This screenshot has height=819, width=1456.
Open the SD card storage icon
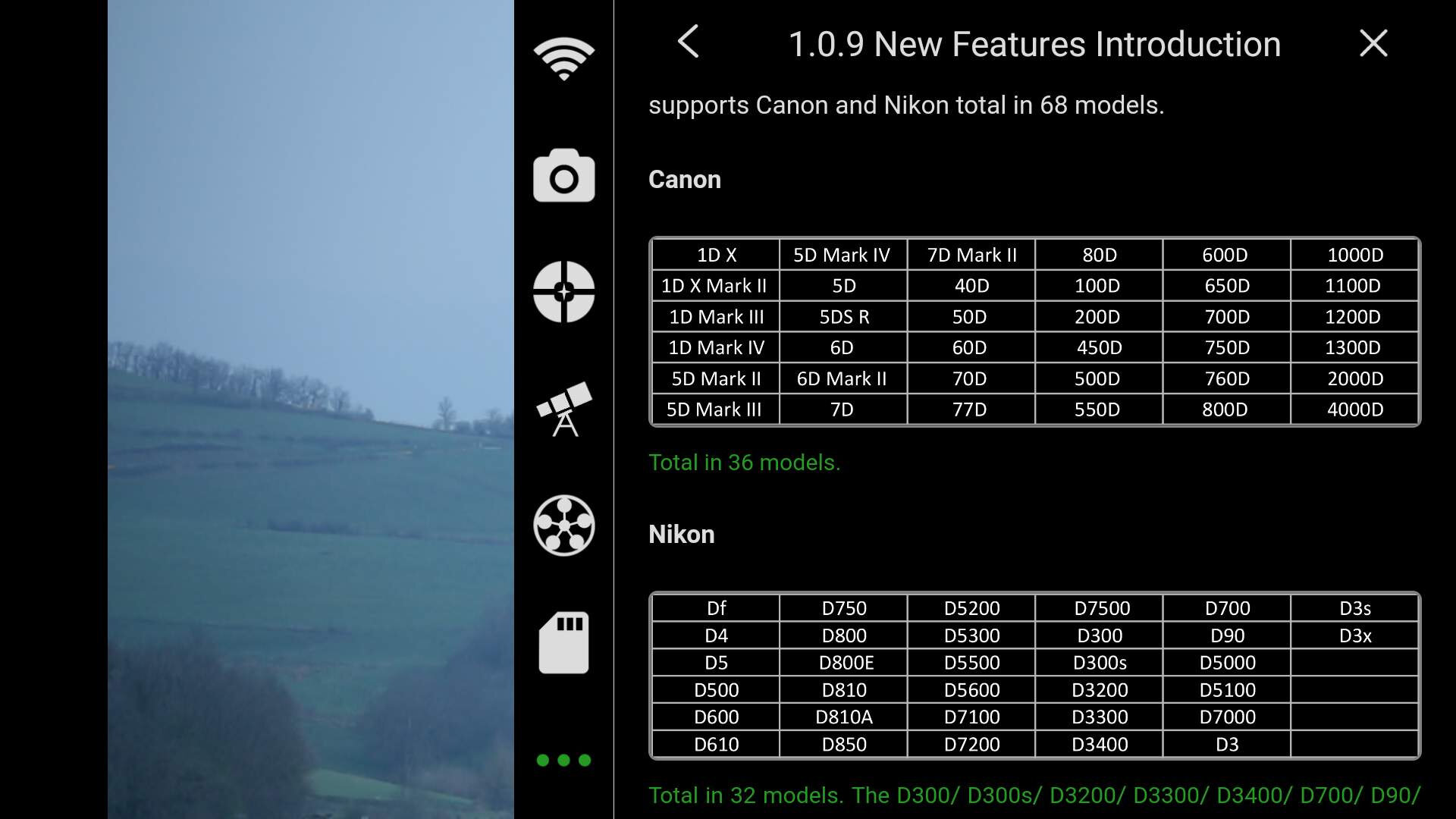(x=563, y=642)
